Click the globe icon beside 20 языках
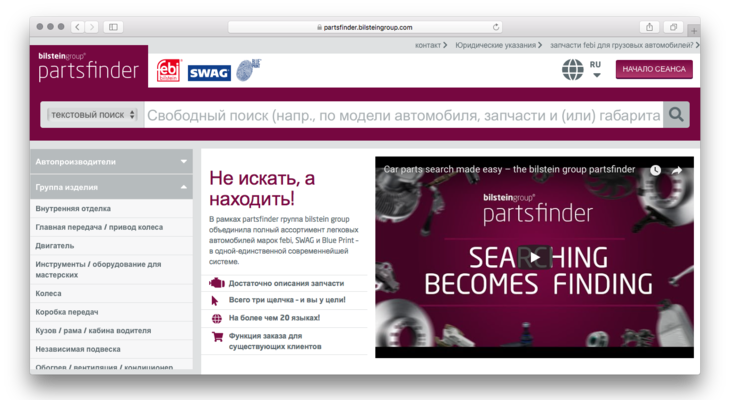Screen dimensions: 730x400 coord(216,319)
